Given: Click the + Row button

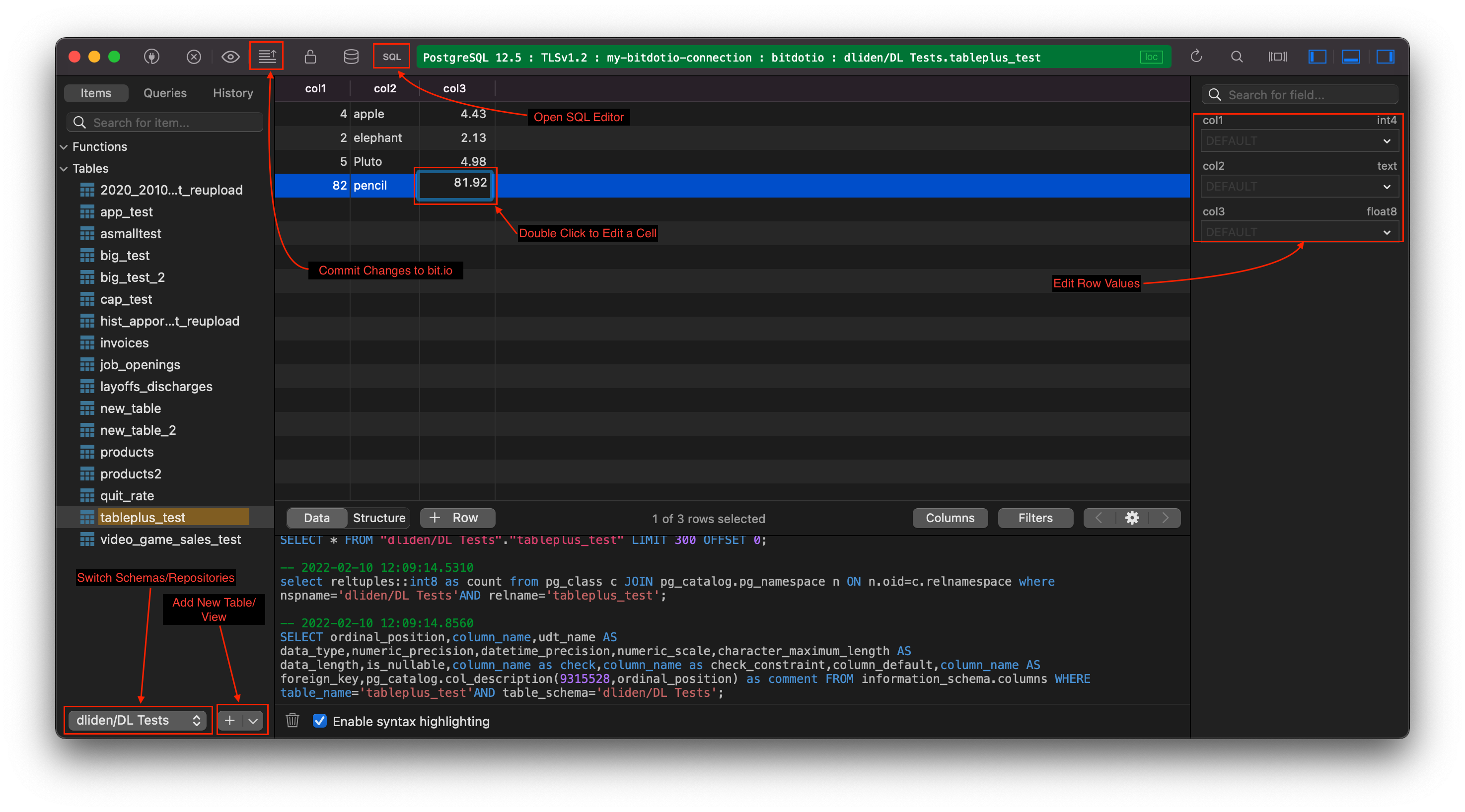Looking at the screenshot, I should pyautogui.click(x=457, y=518).
